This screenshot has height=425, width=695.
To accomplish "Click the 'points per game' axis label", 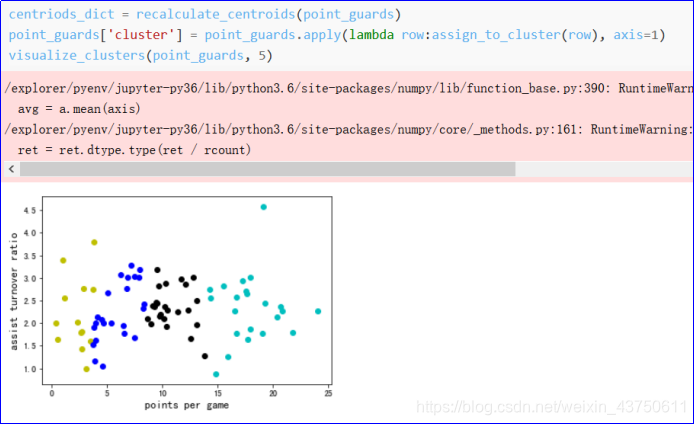I will [x=187, y=405].
